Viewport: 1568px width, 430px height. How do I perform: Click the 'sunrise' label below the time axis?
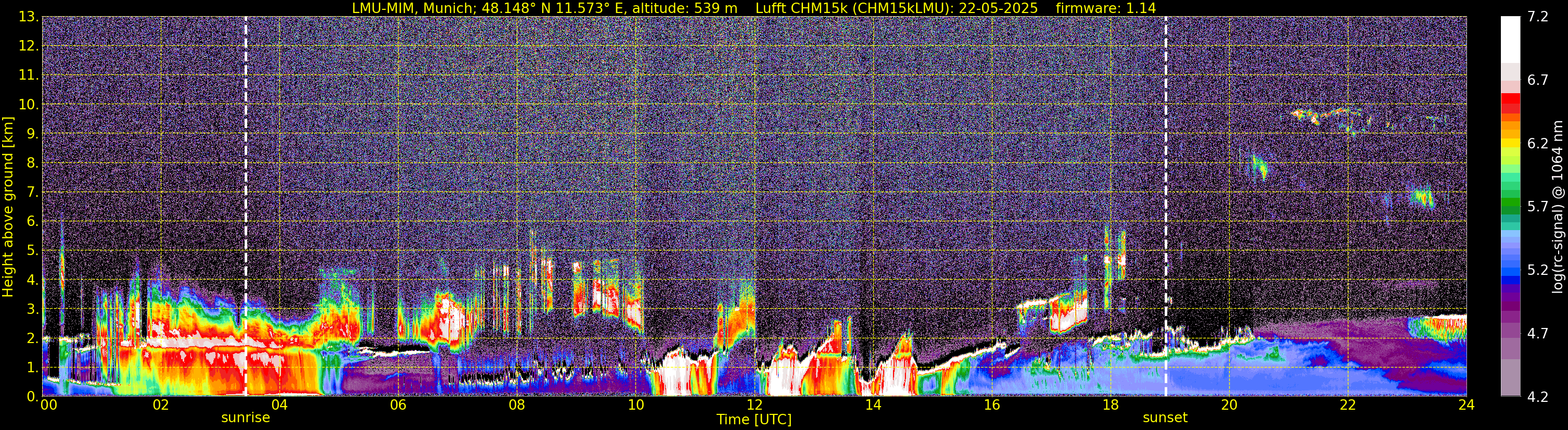[x=245, y=418]
